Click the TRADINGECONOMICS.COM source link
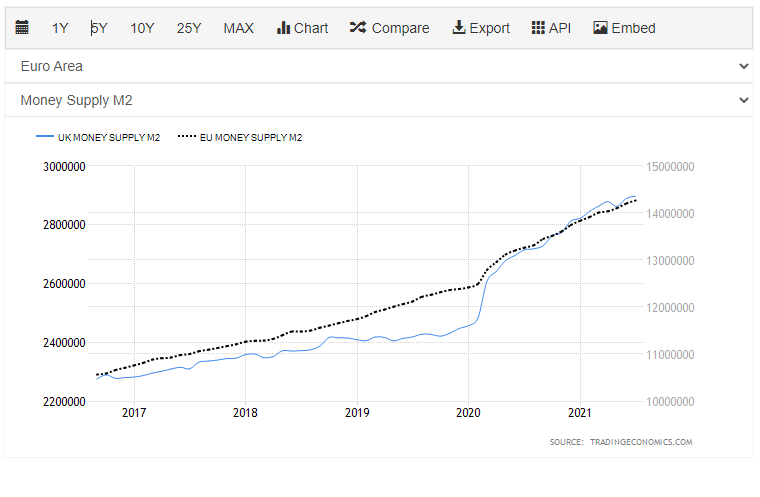Image resolution: width=760 pixels, height=497 pixels. [641, 442]
